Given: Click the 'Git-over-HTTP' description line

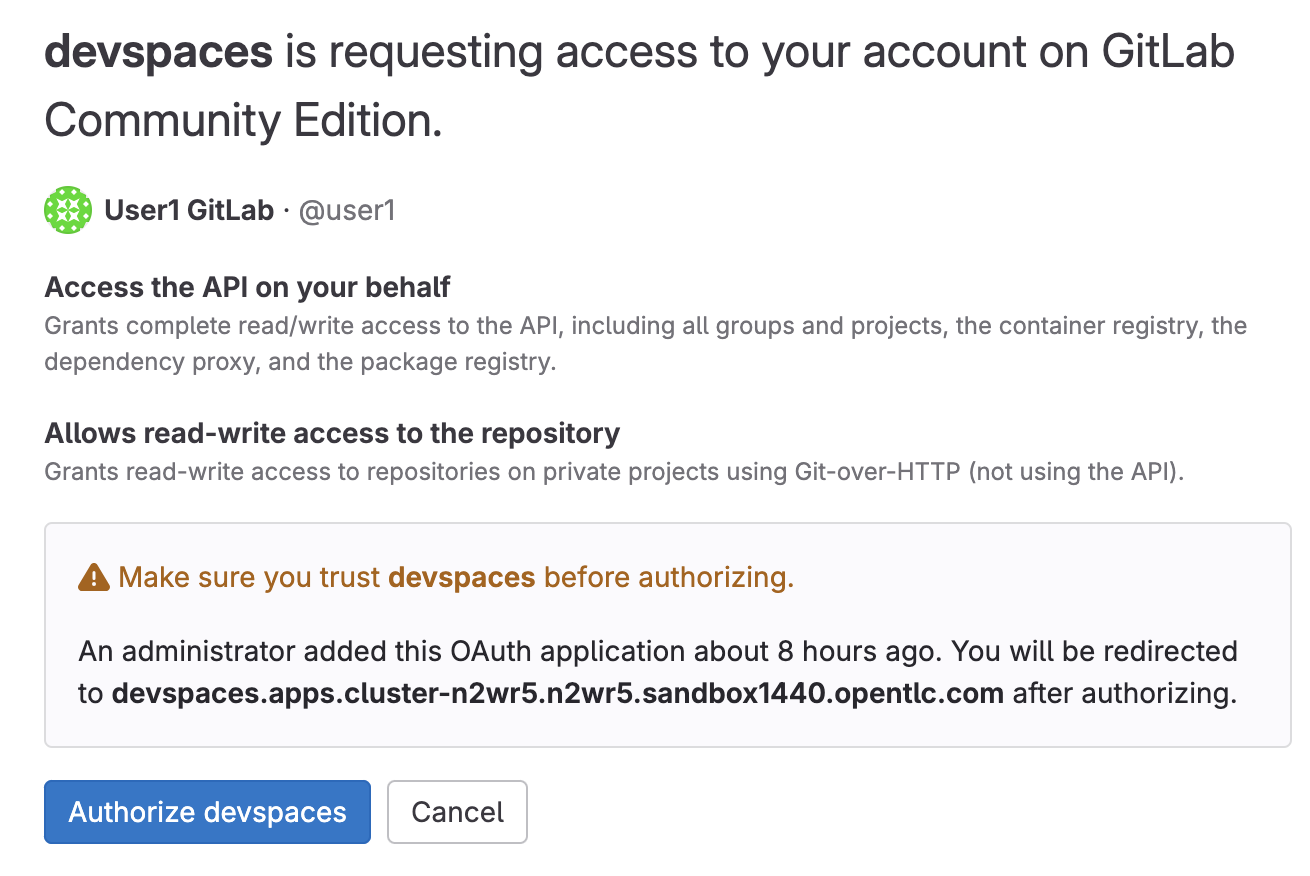Looking at the screenshot, I should (x=615, y=471).
